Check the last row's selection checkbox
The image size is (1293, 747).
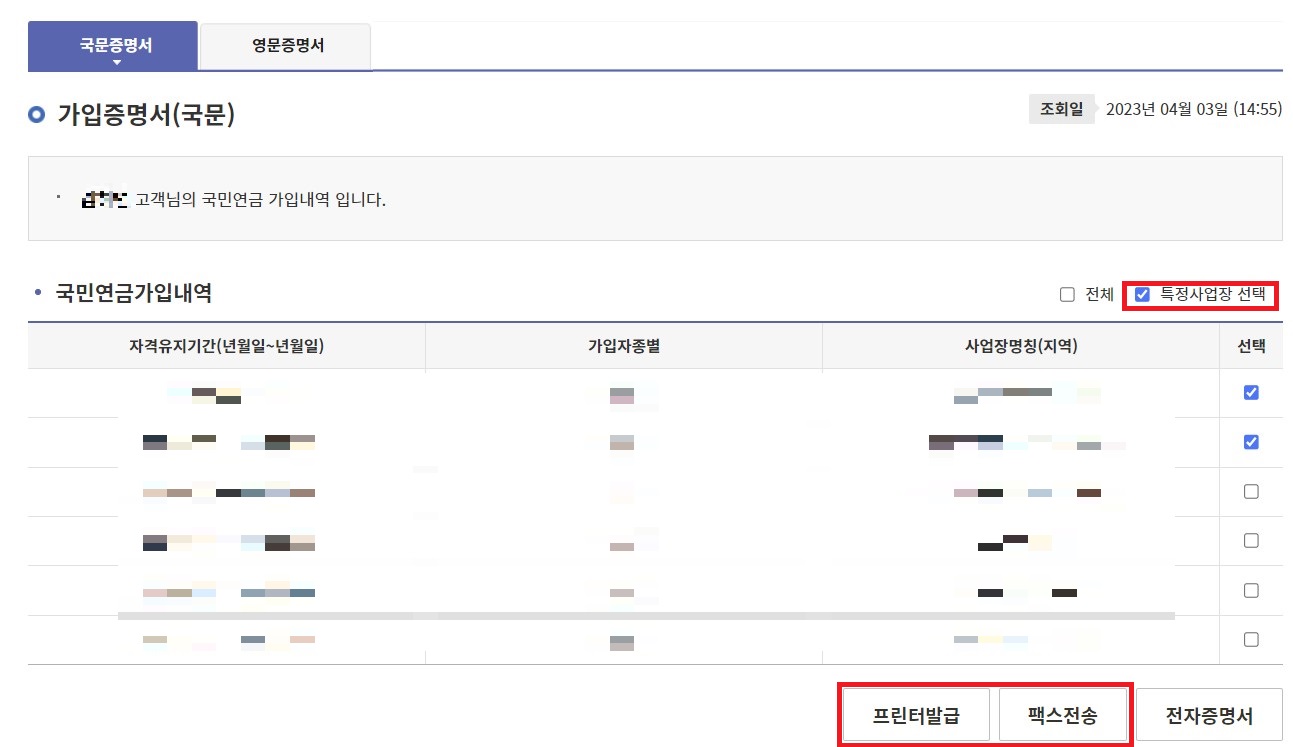tap(1251, 640)
